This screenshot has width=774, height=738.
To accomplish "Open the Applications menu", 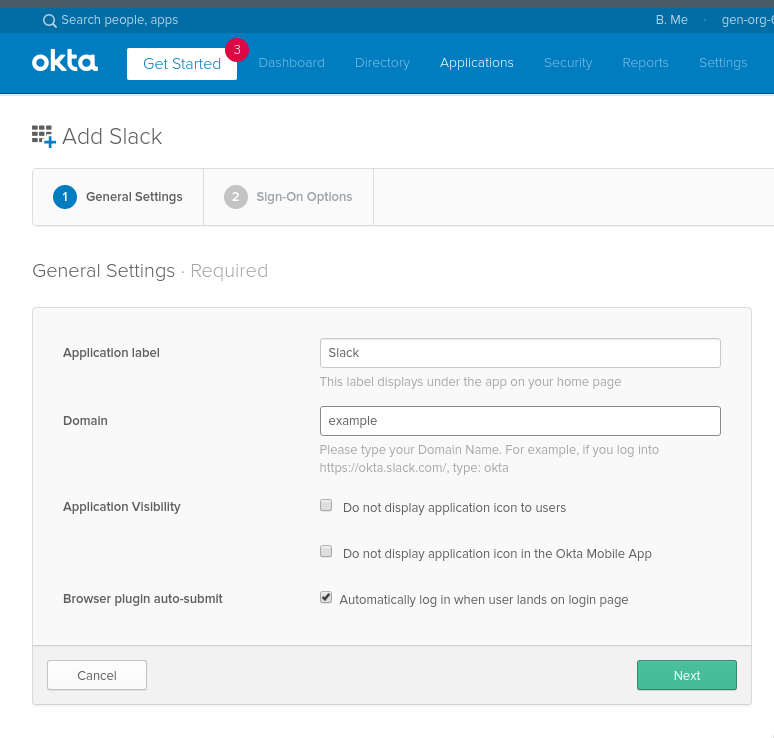I will [x=476, y=63].
